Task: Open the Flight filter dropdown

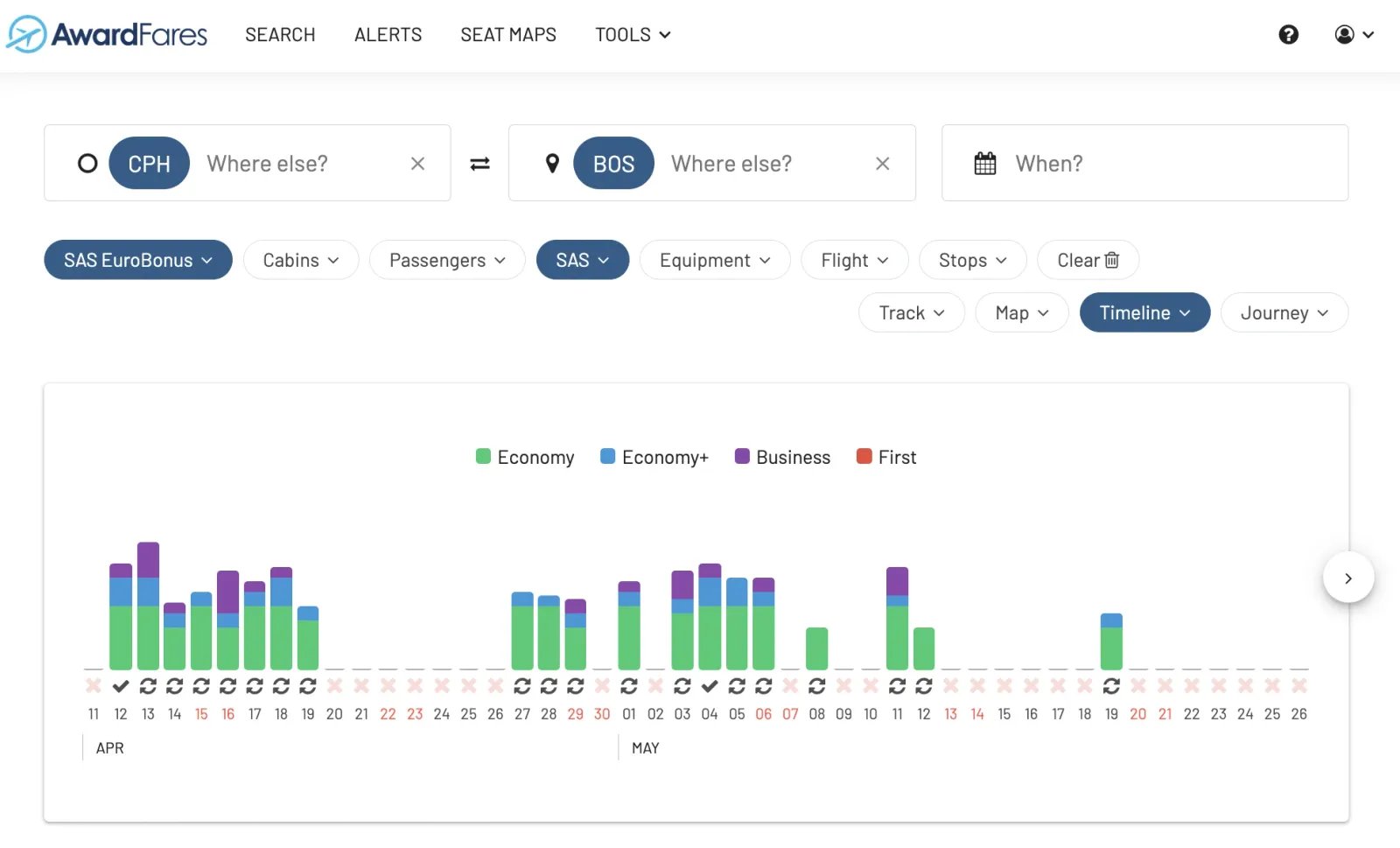Action: click(855, 260)
